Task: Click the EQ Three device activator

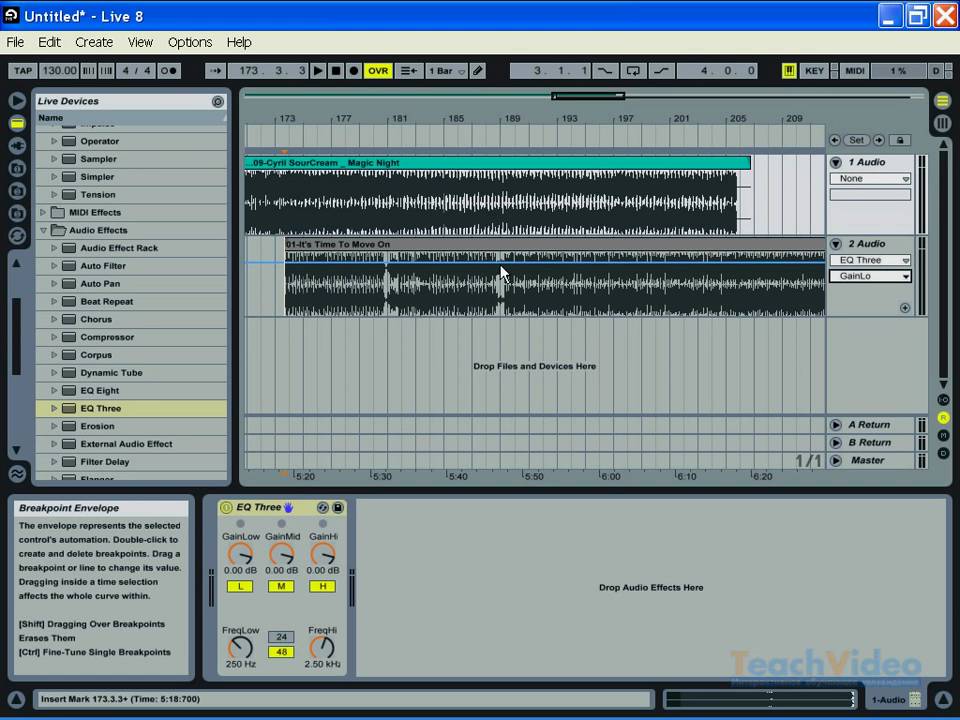Action: (x=227, y=508)
